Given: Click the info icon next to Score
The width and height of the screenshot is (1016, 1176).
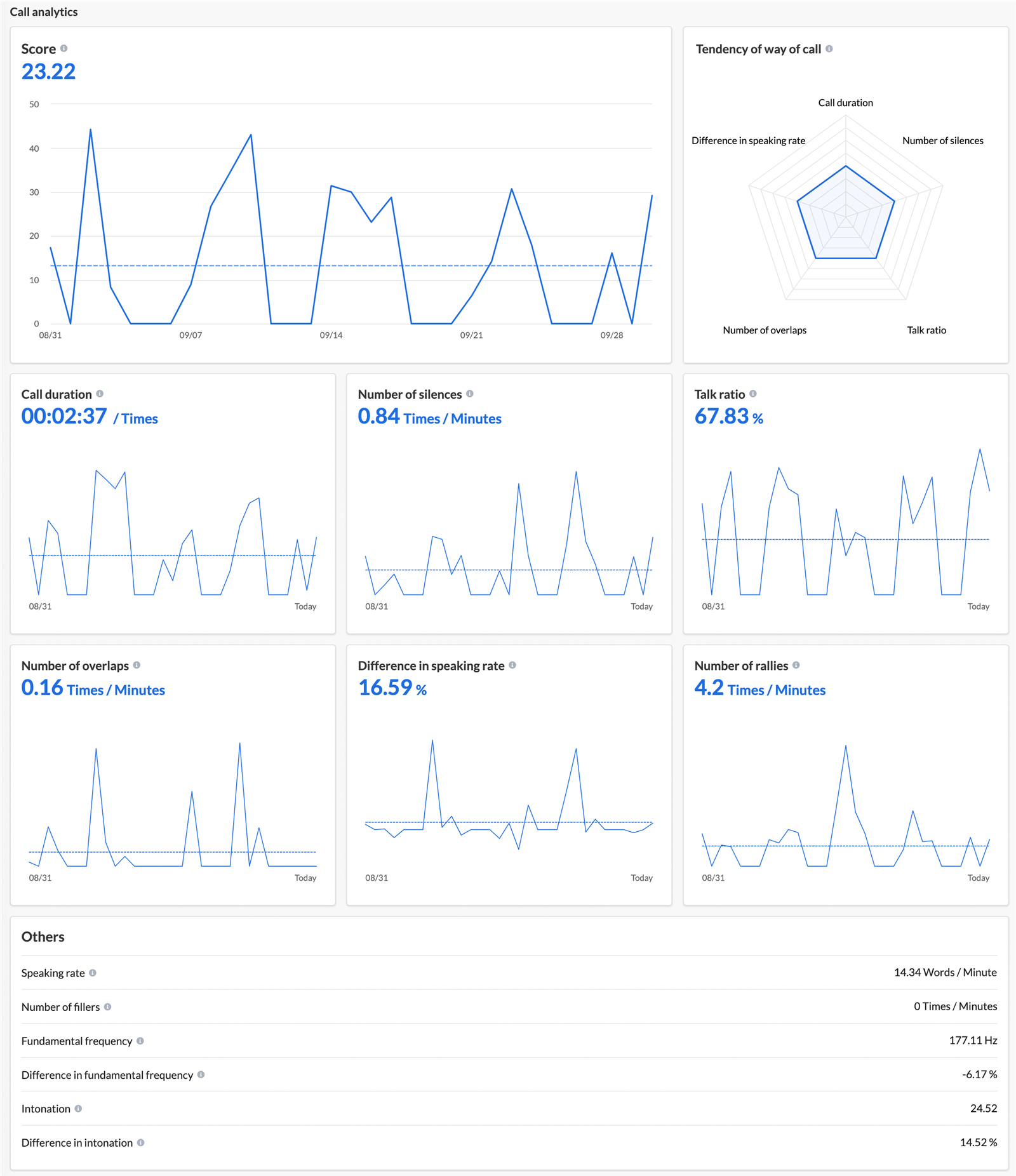Looking at the screenshot, I should (x=63, y=48).
